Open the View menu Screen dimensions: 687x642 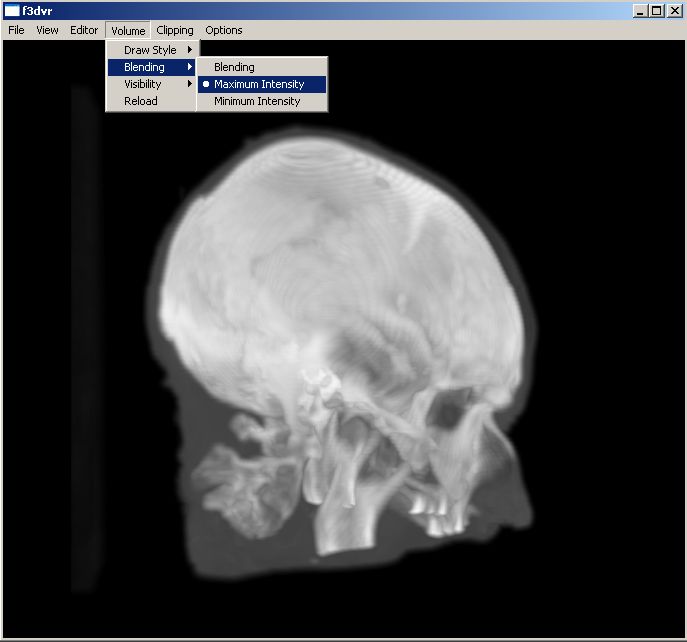[47, 30]
